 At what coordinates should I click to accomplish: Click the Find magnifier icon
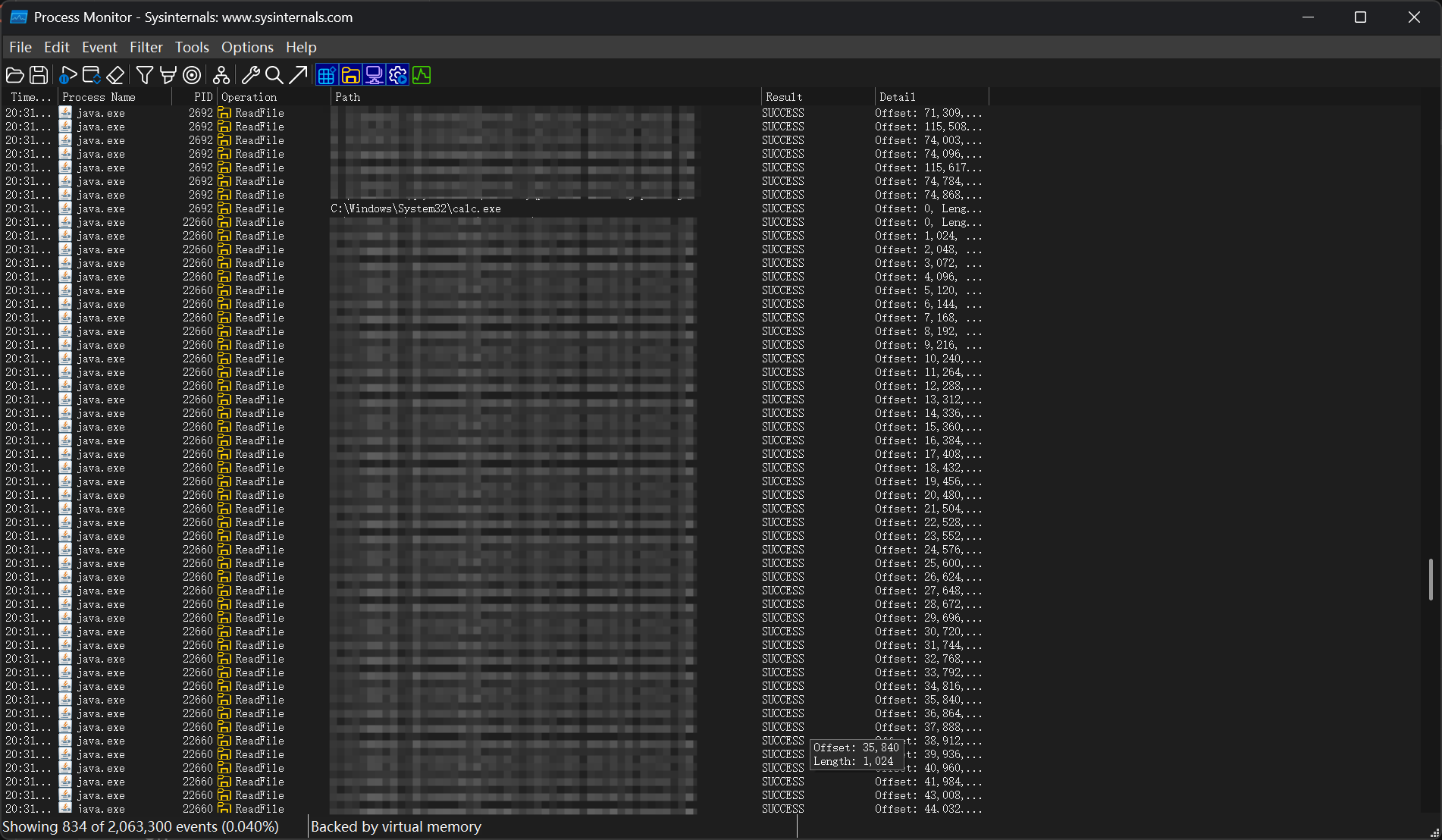(274, 75)
